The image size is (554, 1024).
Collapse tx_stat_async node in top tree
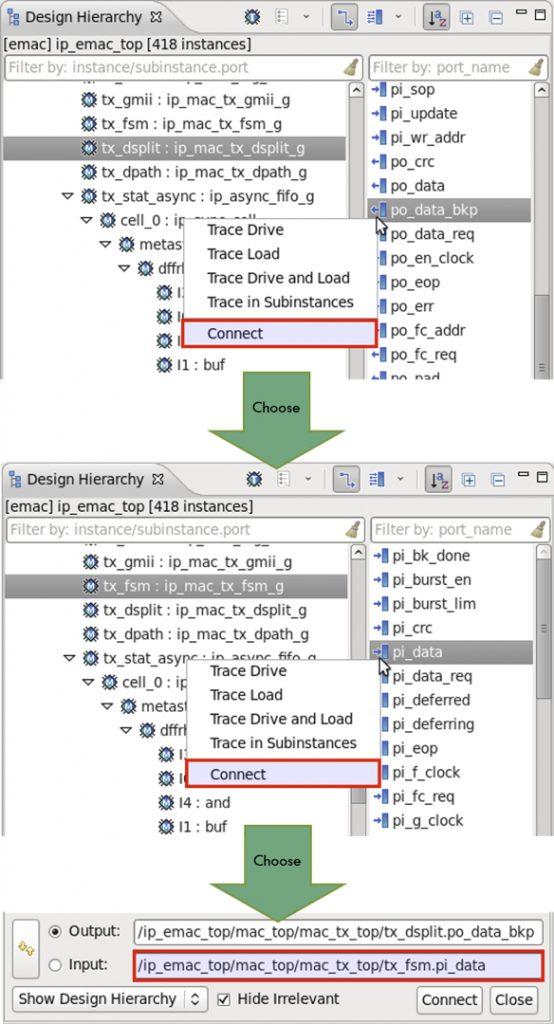pyautogui.click(x=65, y=196)
